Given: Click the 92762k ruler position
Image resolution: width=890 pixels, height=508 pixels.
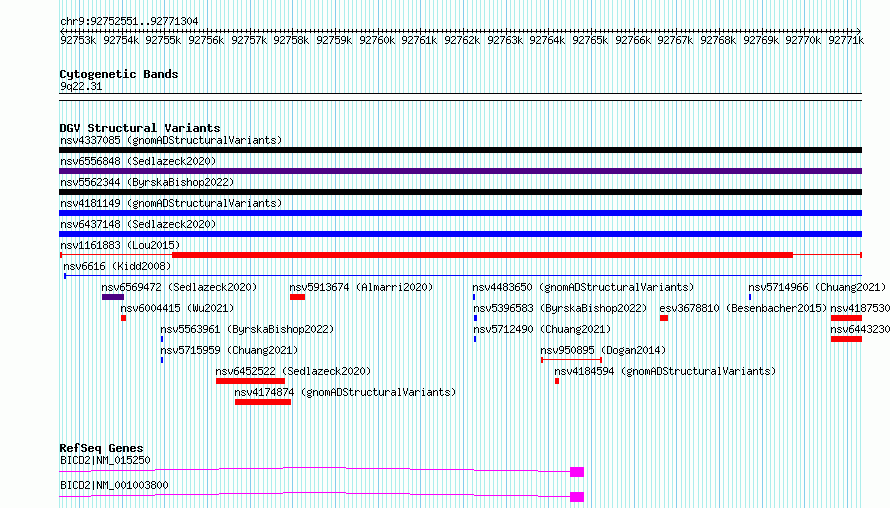Looking at the screenshot, I should tap(462, 40).
